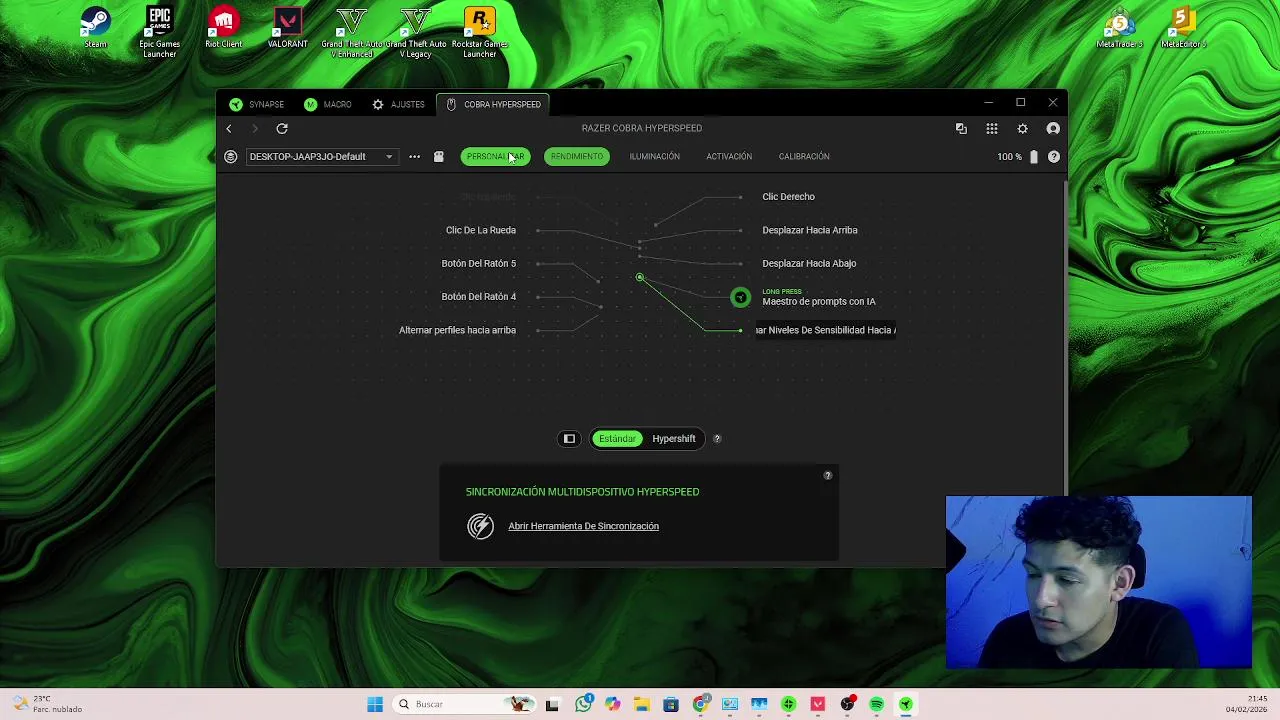Select the Desplazar Hacia Abajo mapping
Screen dimensions: 1280x720
809,263
